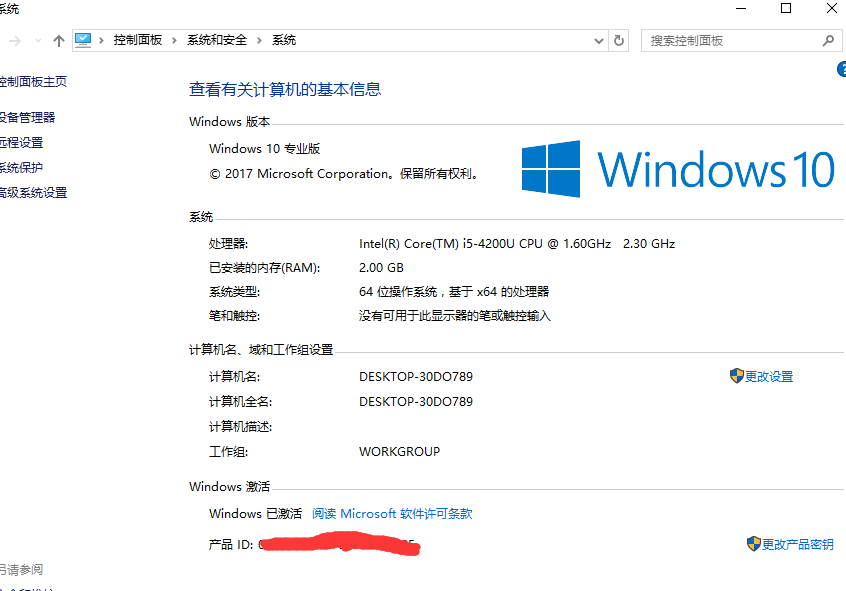
Task: Click the search magnifier icon
Action: pos(828,40)
